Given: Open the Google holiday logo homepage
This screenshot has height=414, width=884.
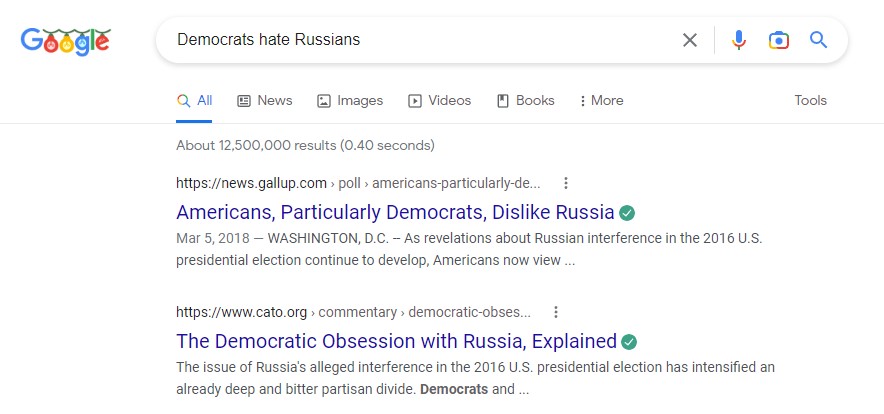Looking at the screenshot, I should [x=65, y=41].
